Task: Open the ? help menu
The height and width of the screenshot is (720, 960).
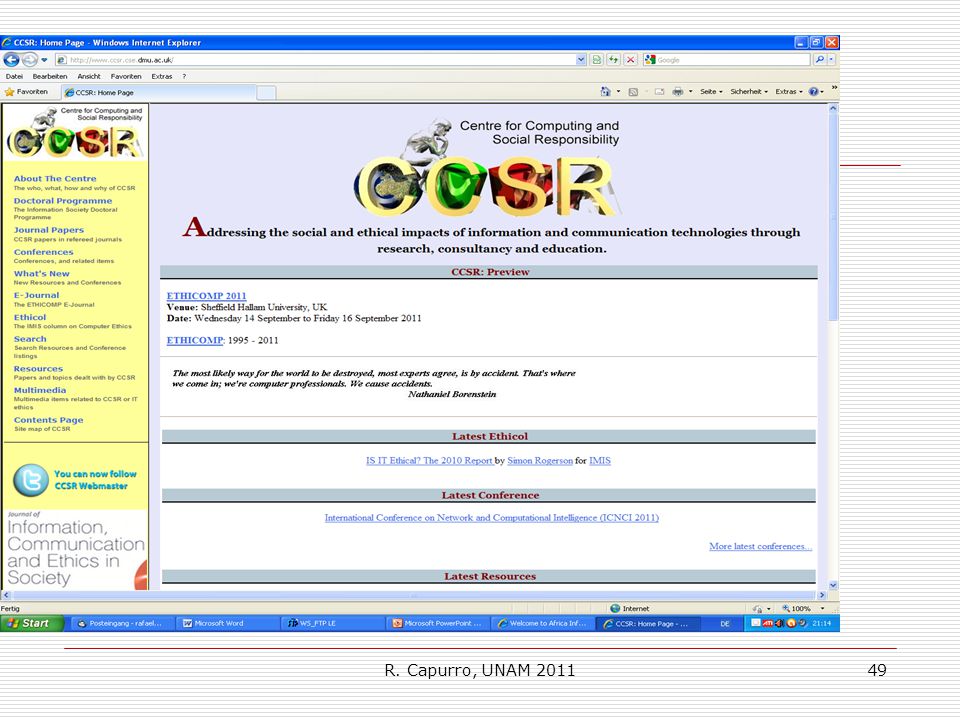Action: tap(184, 77)
